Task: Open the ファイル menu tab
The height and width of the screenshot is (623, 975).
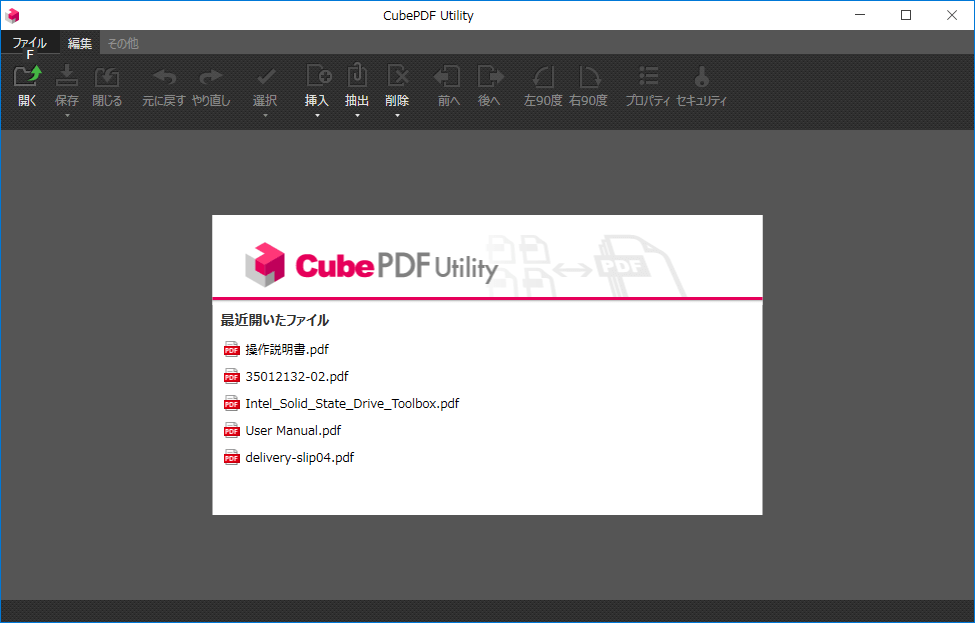Action: tap(29, 43)
